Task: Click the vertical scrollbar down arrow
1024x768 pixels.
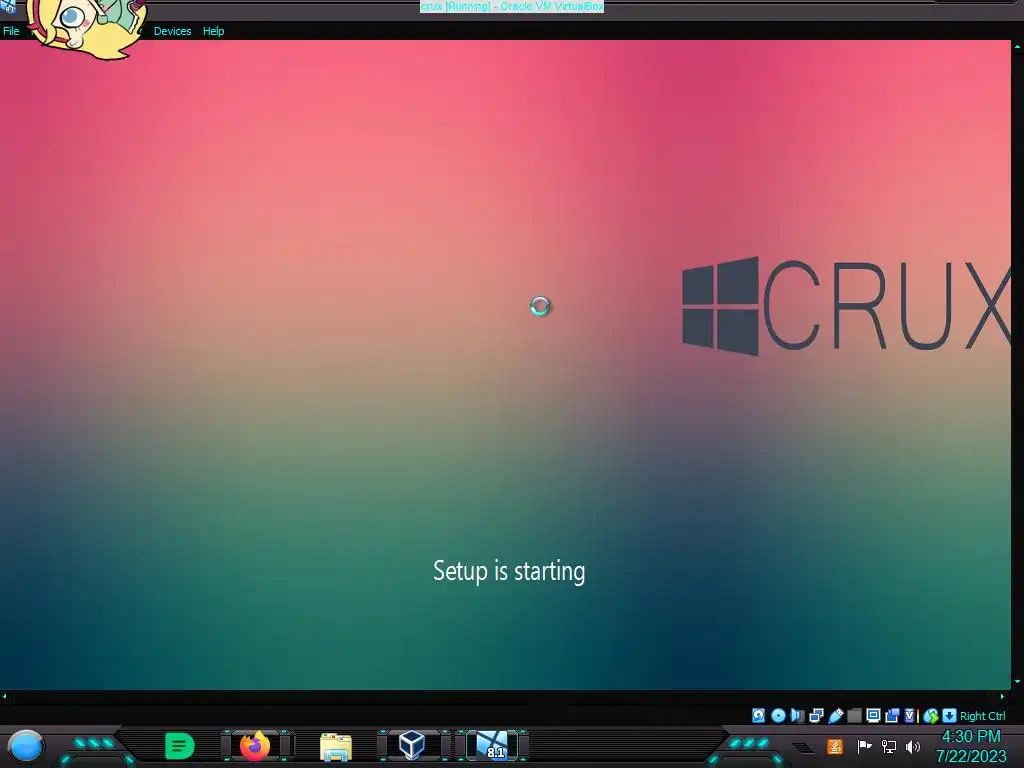Action: pyautogui.click(x=1017, y=682)
